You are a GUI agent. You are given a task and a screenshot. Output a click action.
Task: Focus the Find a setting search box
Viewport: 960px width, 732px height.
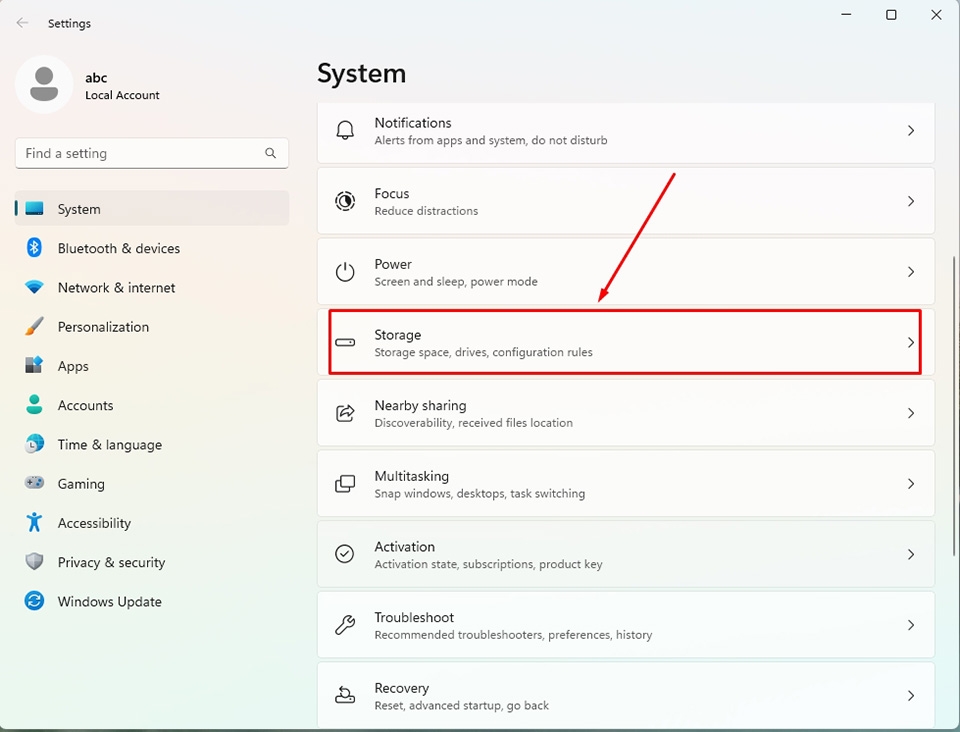pyautogui.click(x=152, y=153)
